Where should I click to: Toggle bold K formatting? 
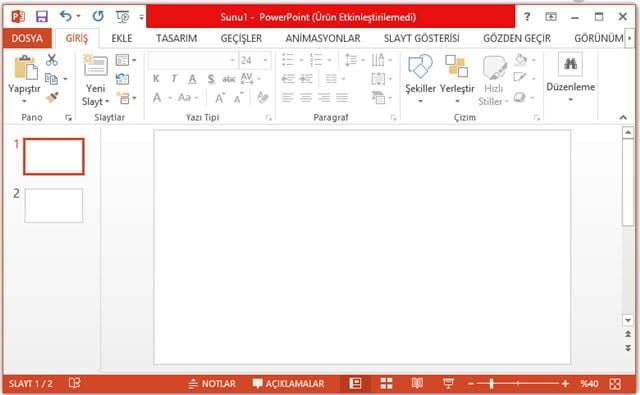click(x=156, y=78)
